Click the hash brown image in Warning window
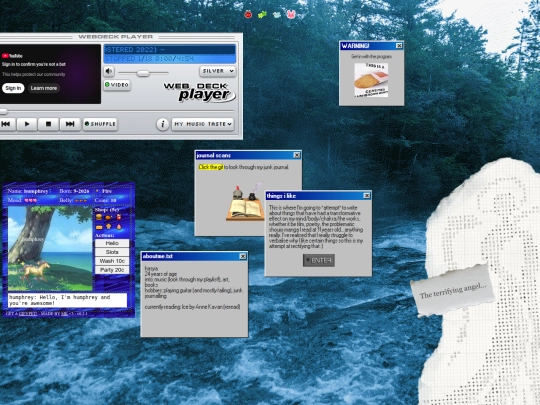 371,80
